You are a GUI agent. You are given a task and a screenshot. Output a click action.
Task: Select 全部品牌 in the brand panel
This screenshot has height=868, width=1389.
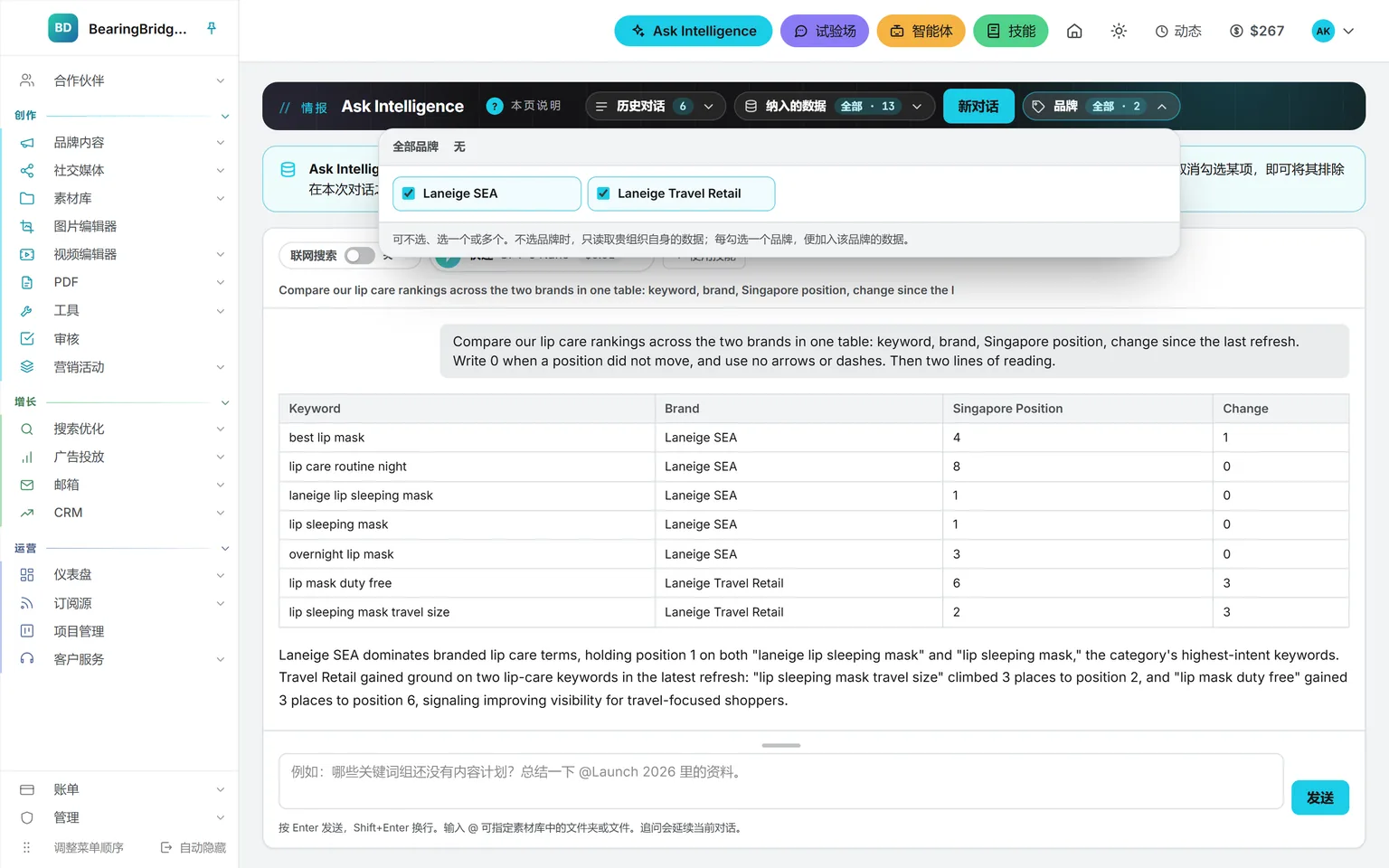415,146
